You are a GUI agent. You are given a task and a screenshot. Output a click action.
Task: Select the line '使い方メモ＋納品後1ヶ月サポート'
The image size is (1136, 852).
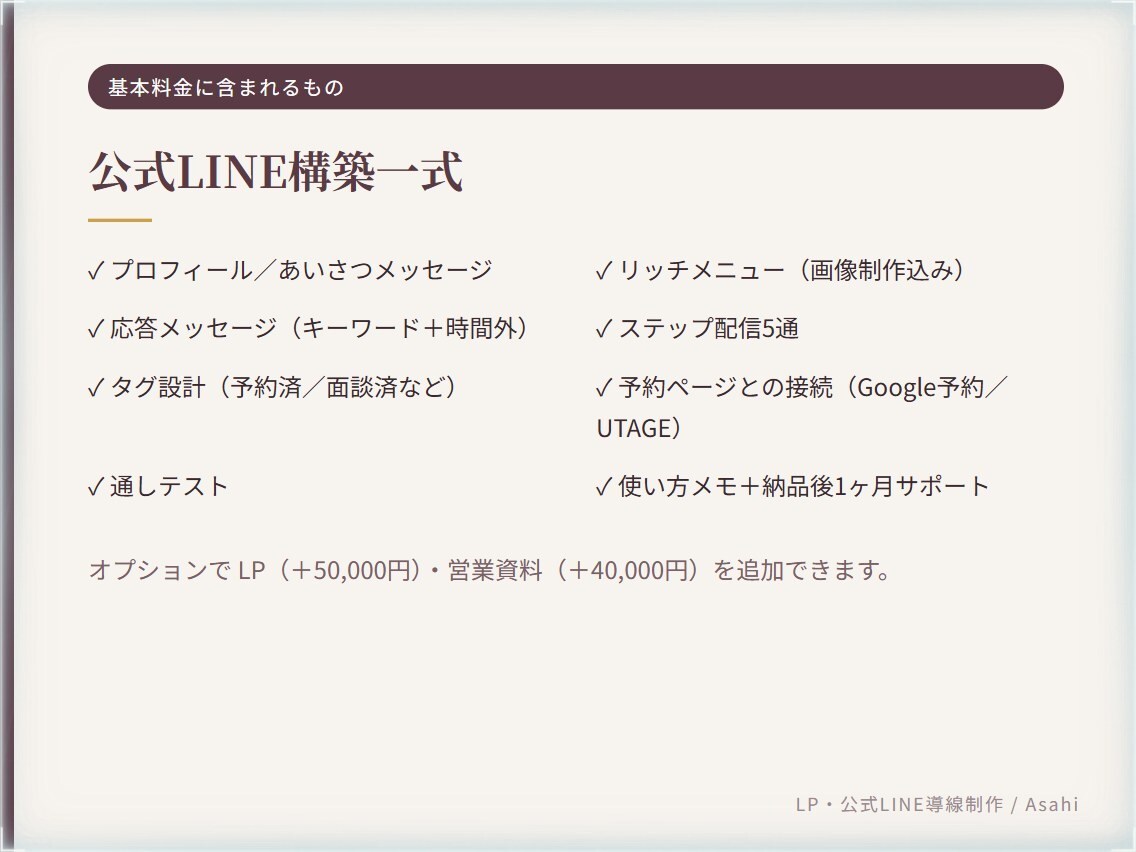pyautogui.click(x=793, y=486)
